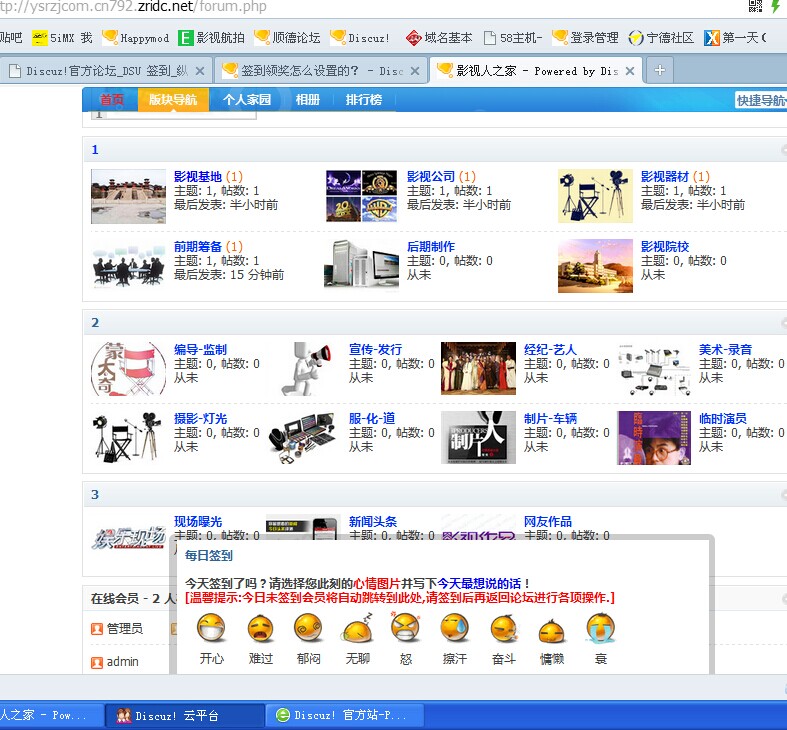This screenshot has height=730, width=787.
Task: Click the admin online member name
Action: click(x=122, y=662)
